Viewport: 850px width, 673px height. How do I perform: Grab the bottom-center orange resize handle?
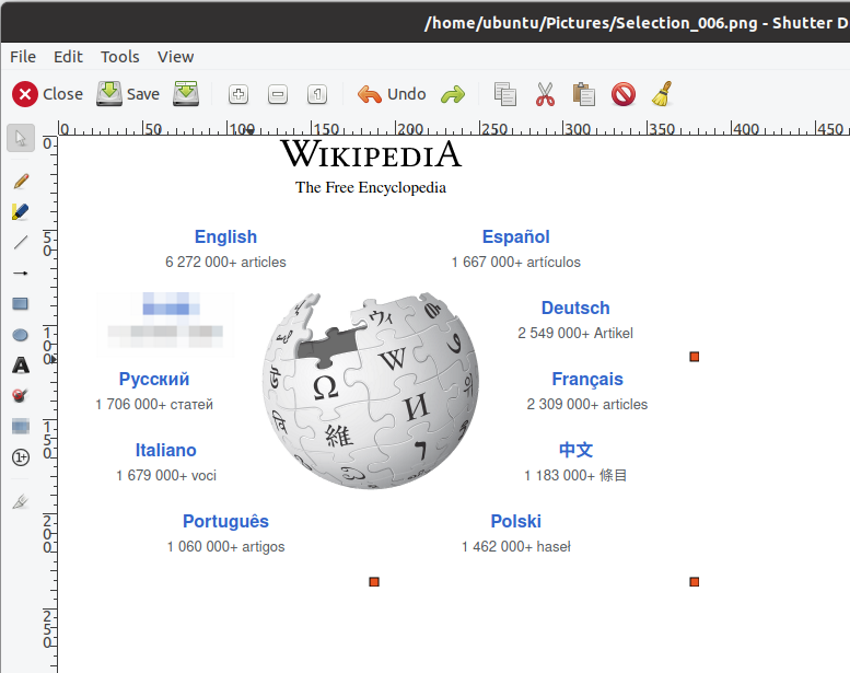point(374,582)
